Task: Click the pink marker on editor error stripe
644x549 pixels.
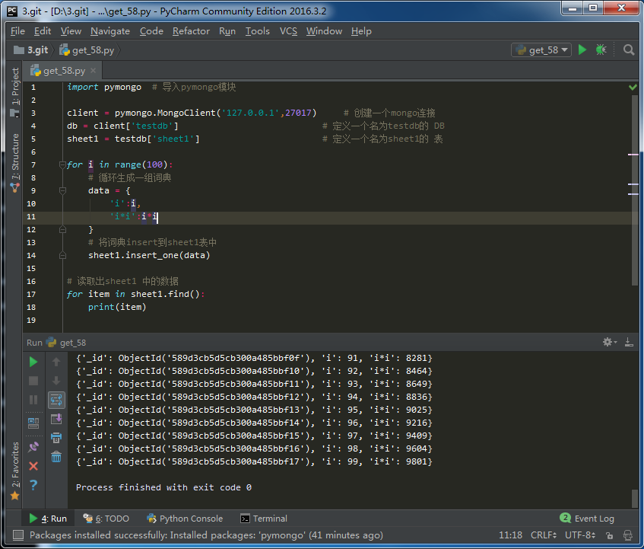Action: point(633,154)
